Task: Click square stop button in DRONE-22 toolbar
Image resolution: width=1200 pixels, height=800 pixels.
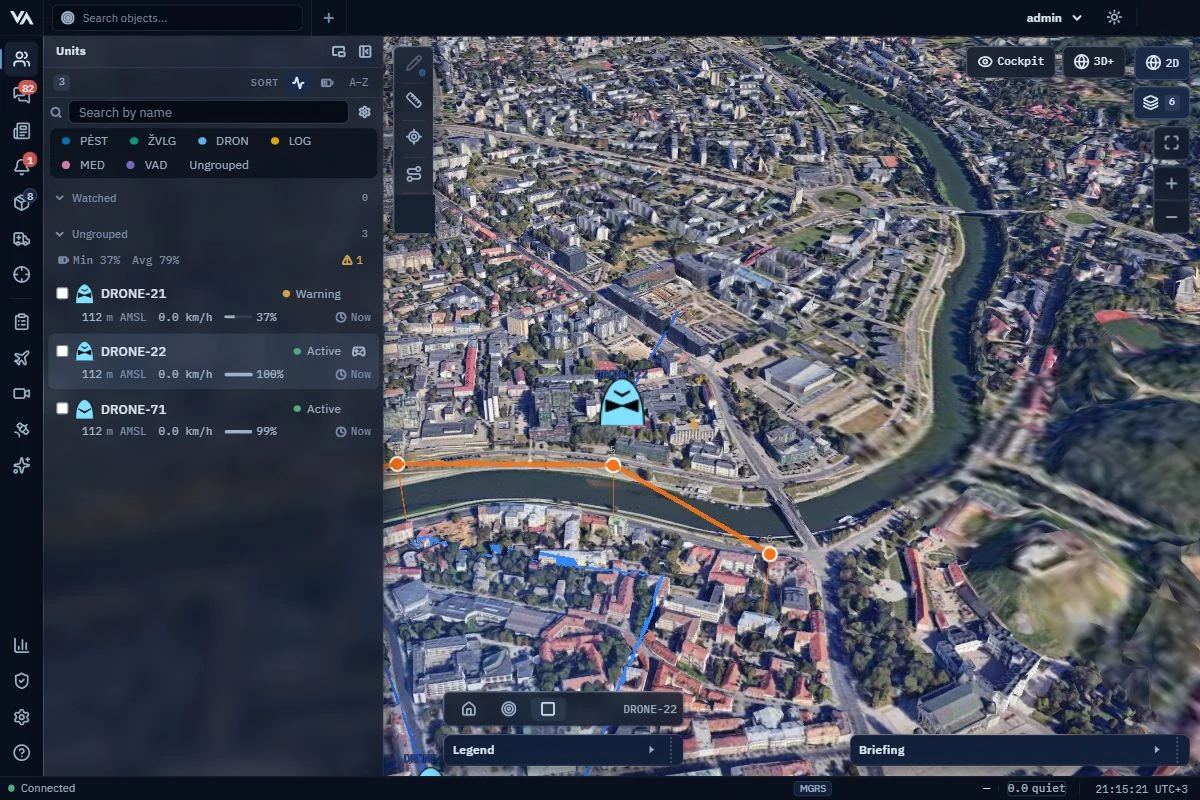Action: 548,709
